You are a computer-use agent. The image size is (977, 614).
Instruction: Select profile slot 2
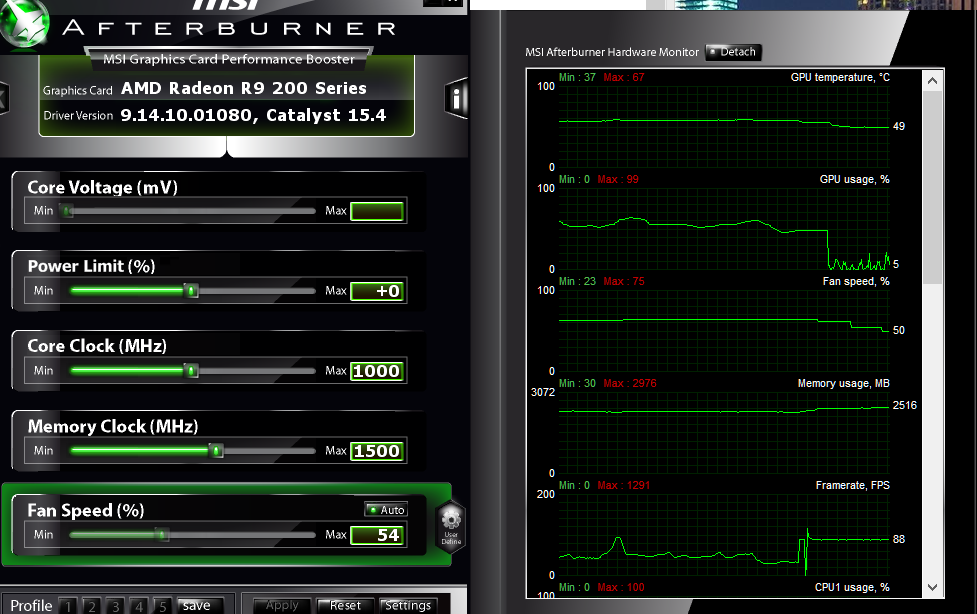[92, 606]
